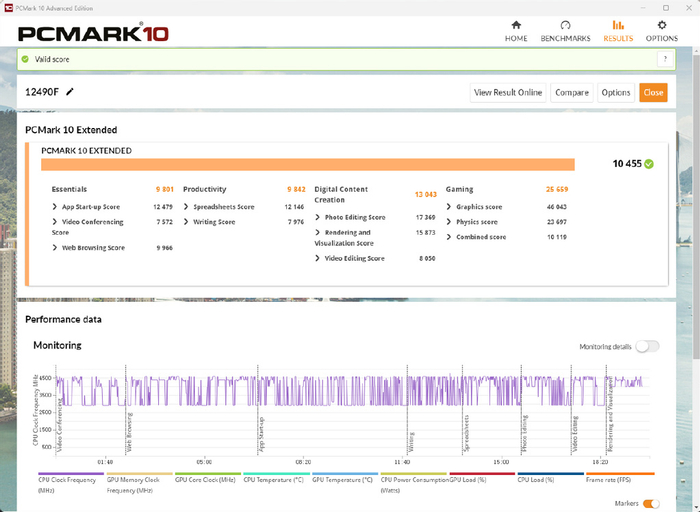Click the CPU Power Consumption legend swatch
The height and width of the screenshot is (512, 700).
click(x=413, y=474)
